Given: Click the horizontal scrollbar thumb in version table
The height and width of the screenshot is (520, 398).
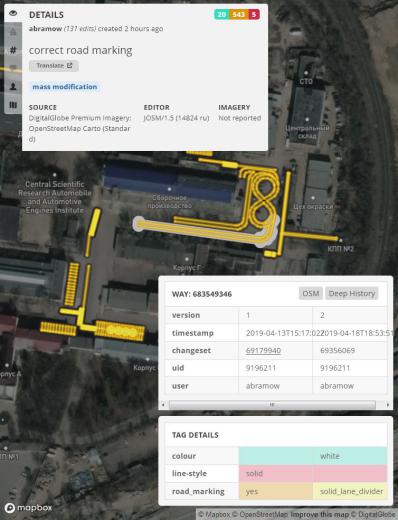Looking at the screenshot, I should coord(272,405).
